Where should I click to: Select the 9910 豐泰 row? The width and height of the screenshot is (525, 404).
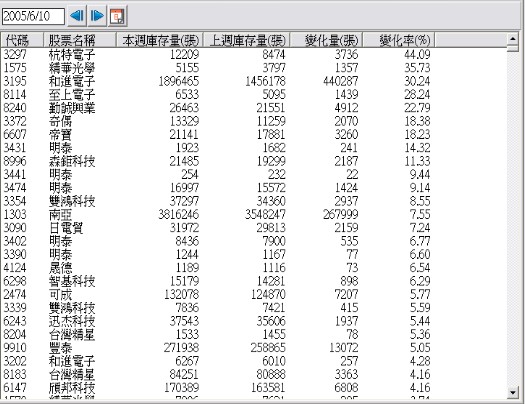click(x=253, y=347)
